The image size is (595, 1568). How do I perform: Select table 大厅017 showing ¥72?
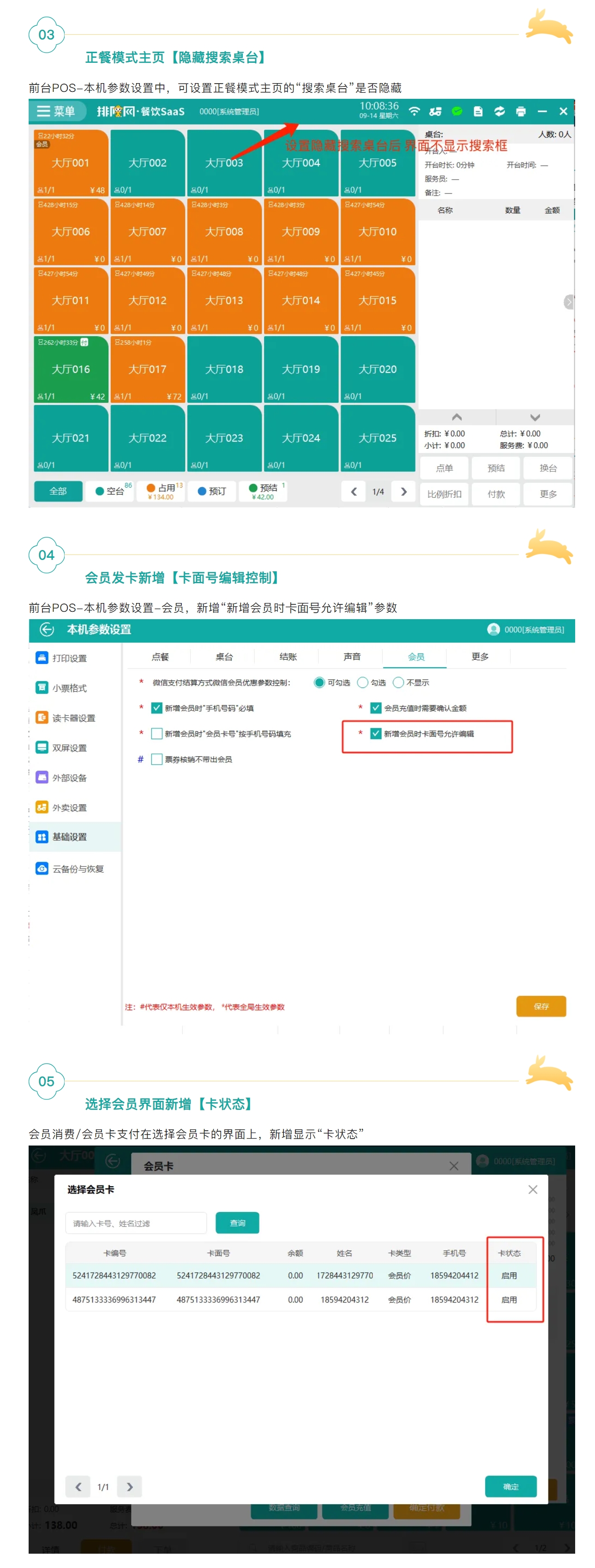point(147,369)
